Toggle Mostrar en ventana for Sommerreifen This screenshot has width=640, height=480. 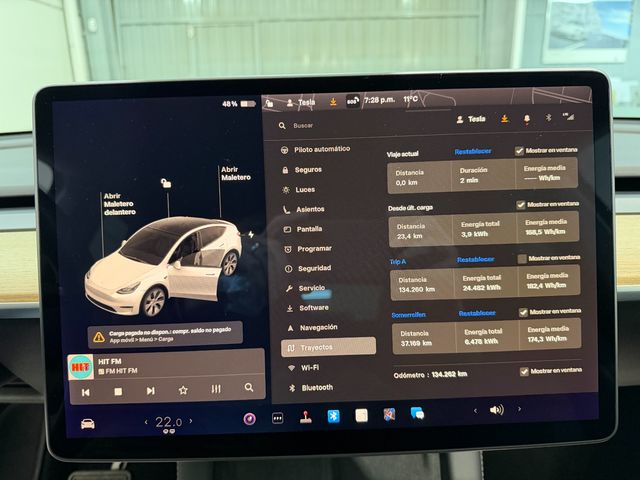tap(523, 312)
